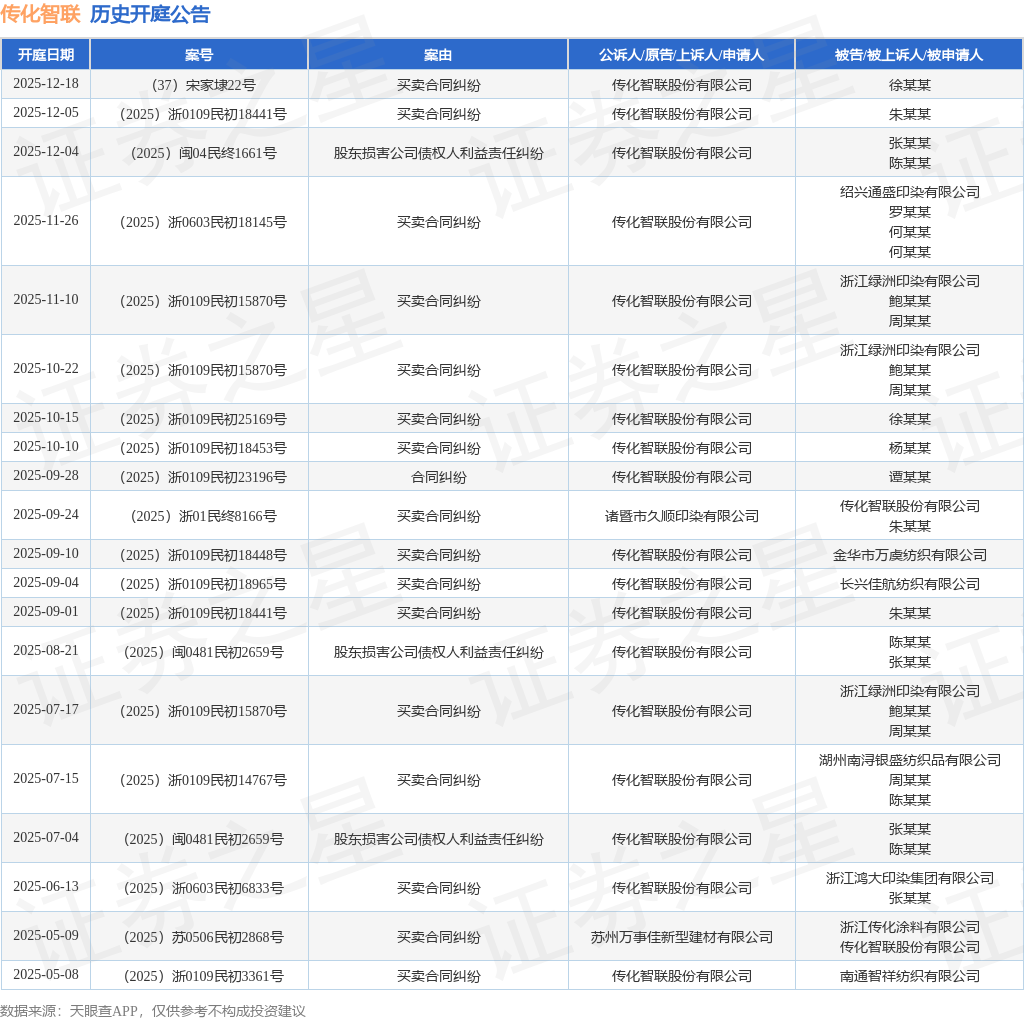Click date cell 2025-09-01
The height and width of the screenshot is (1020, 1024).
tap(46, 612)
